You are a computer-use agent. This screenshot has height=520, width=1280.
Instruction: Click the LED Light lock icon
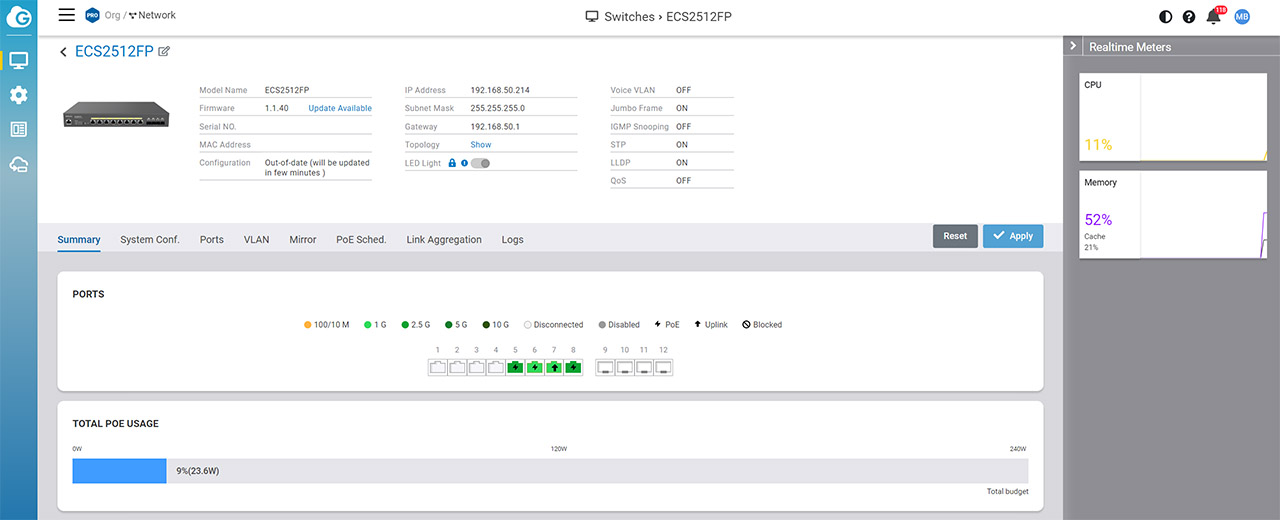pyautogui.click(x=452, y=163)
